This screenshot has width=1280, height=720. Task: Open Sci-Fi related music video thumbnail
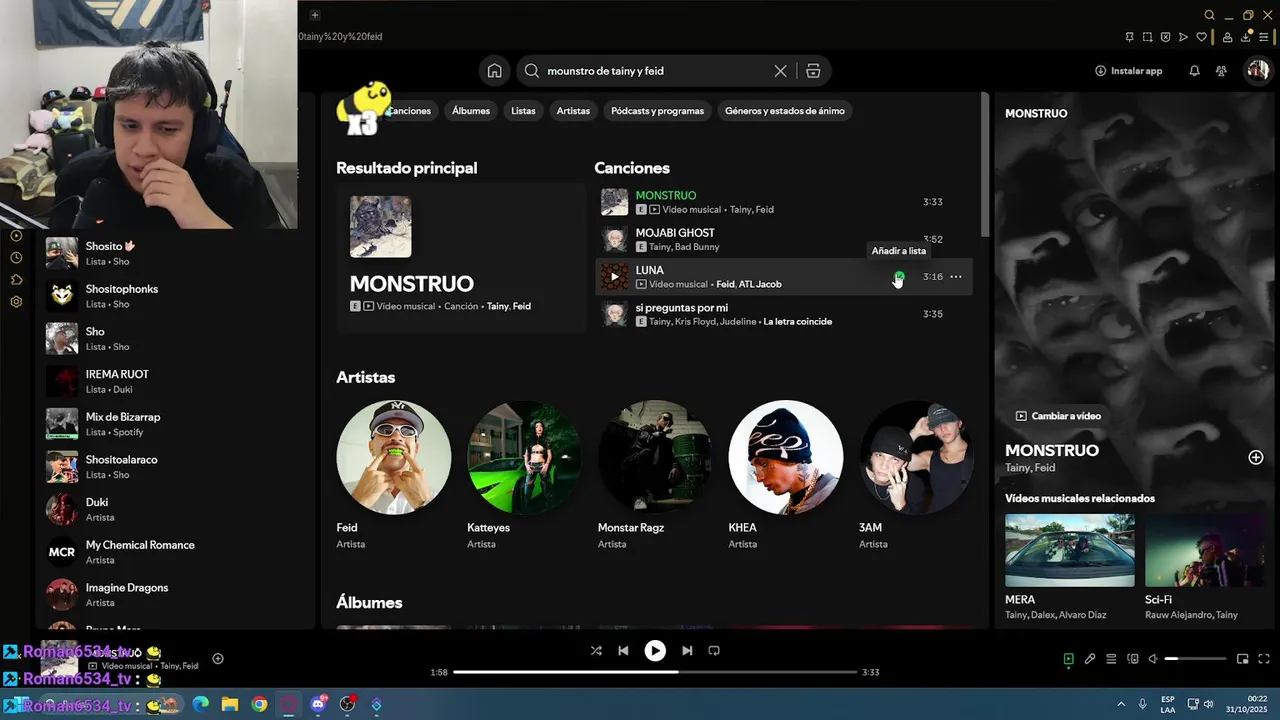coord(1207,550)
